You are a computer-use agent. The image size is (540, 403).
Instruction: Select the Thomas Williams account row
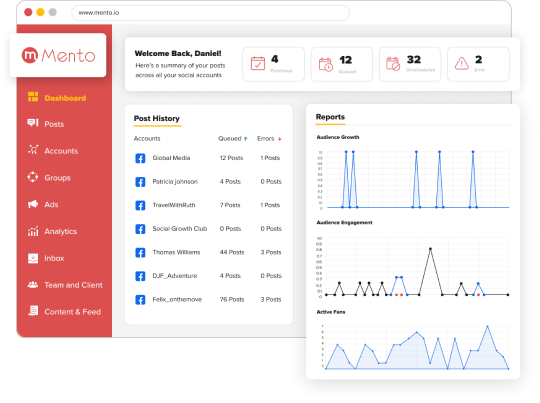(x=208, y=252)
